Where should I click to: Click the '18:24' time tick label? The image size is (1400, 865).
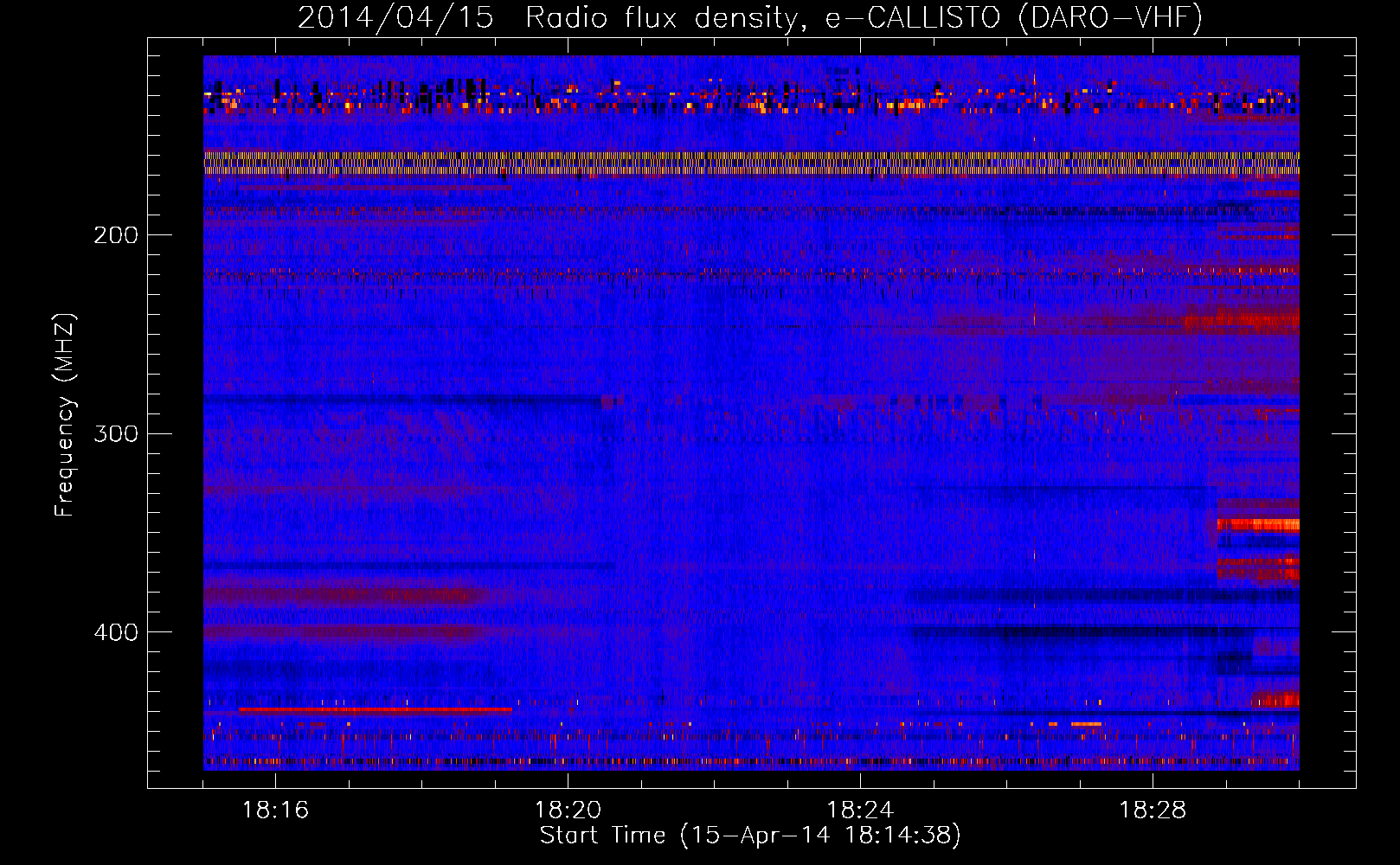pyautogui.click(x=860, y=811)
